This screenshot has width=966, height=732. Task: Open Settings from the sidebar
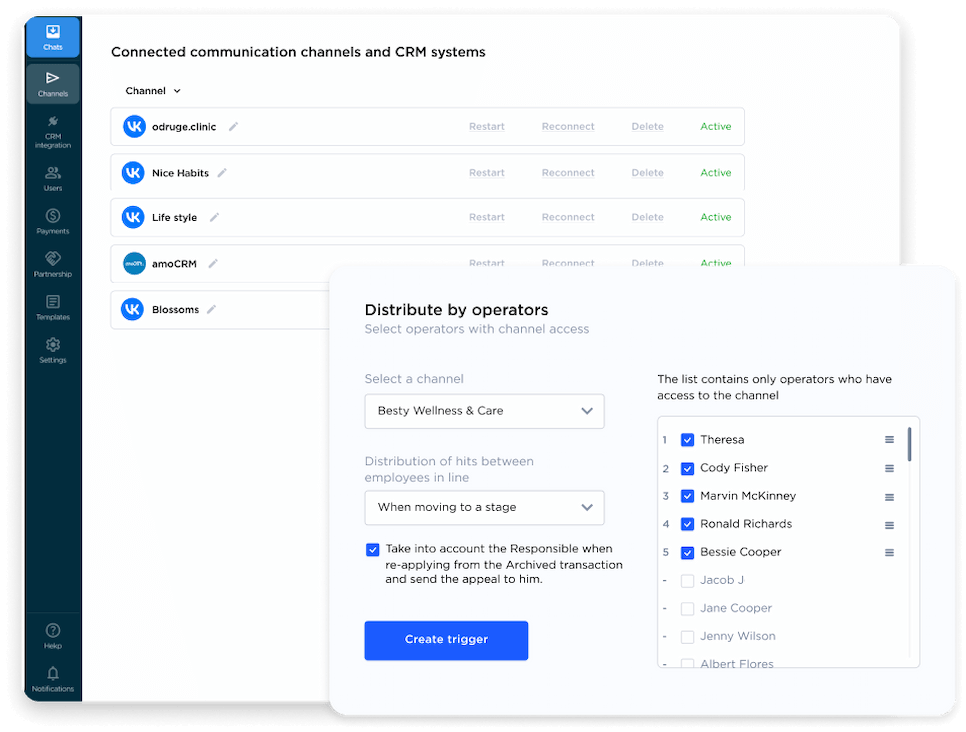point(52,350)
